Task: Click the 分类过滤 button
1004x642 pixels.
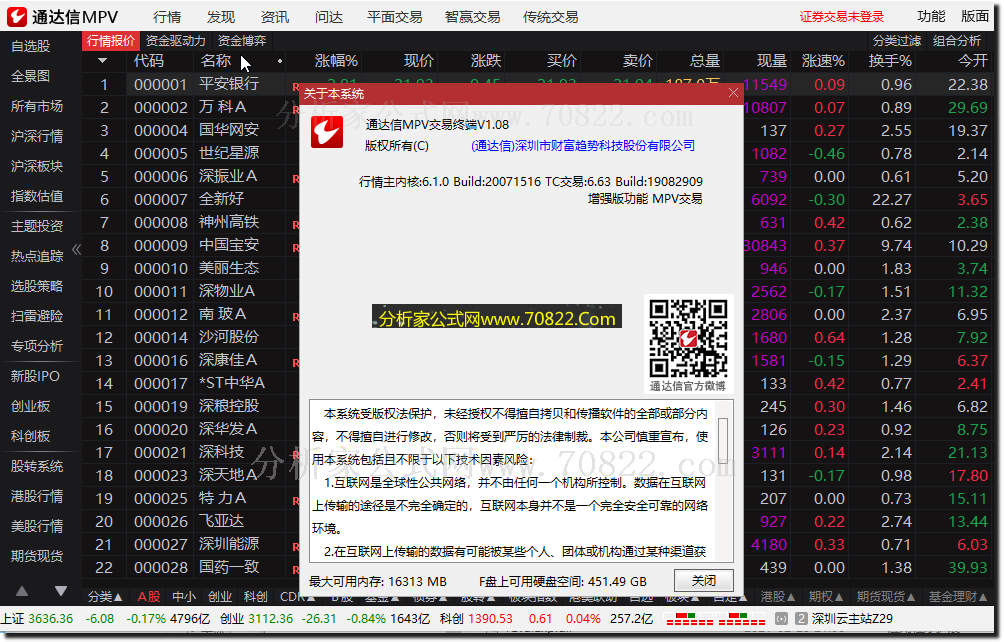Action: coord(896,41)
